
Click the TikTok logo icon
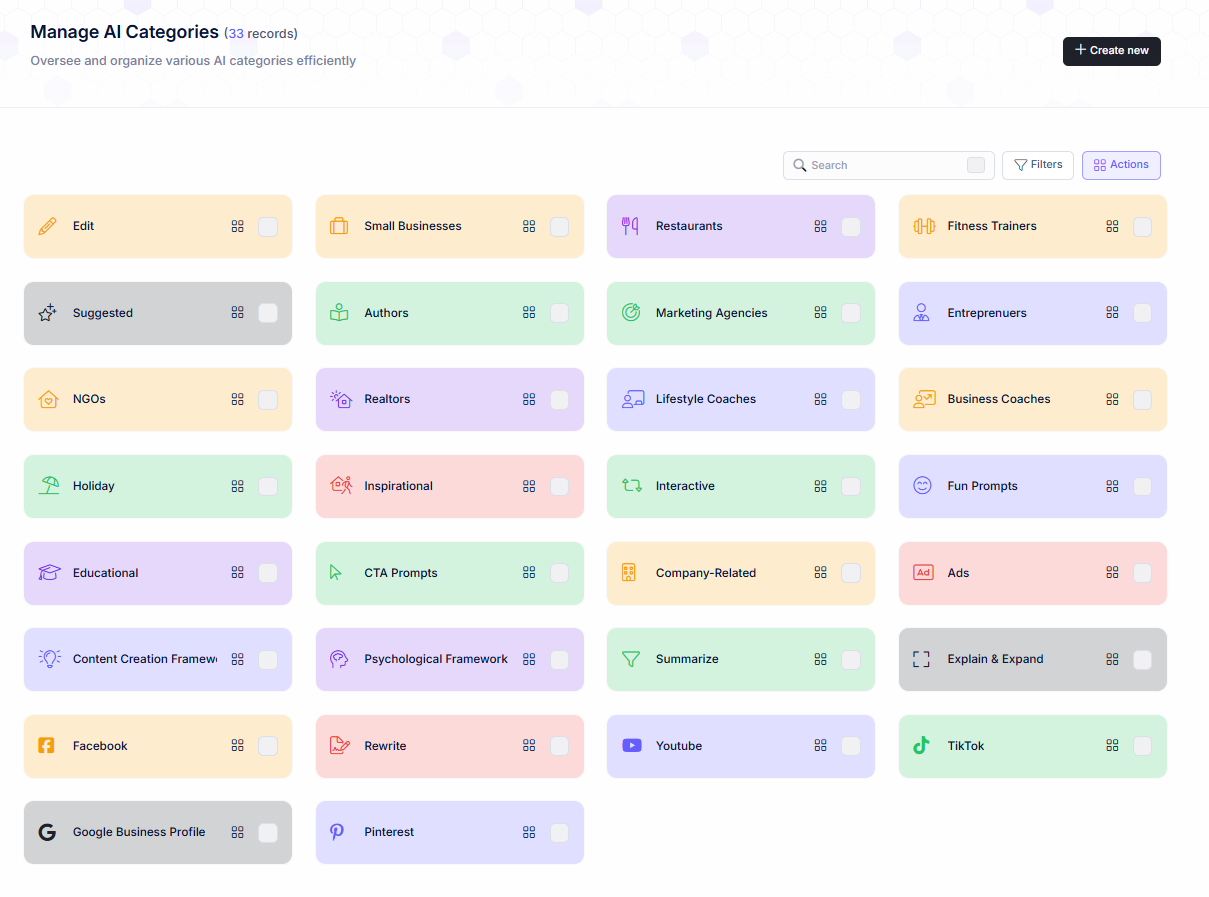click(921, 746)
